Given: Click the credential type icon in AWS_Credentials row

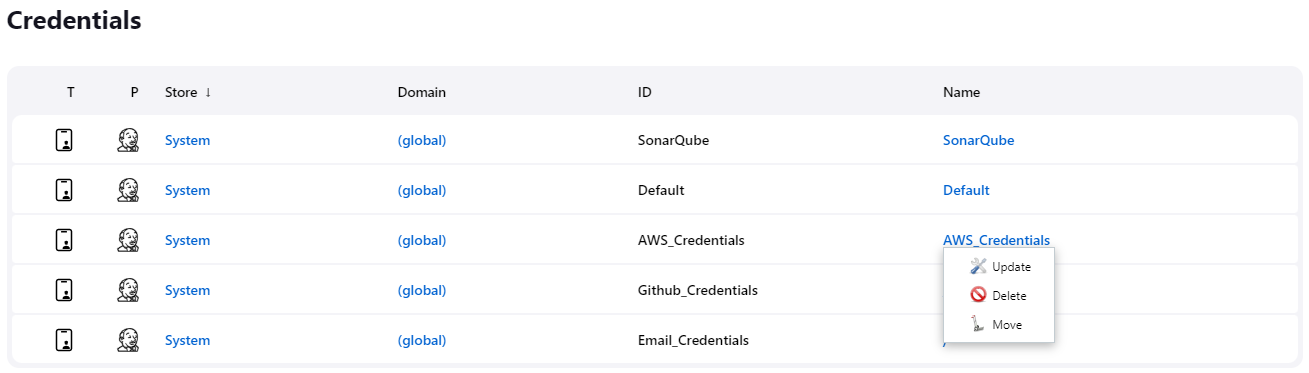Looking at the screenshot, I should [64, 240].
